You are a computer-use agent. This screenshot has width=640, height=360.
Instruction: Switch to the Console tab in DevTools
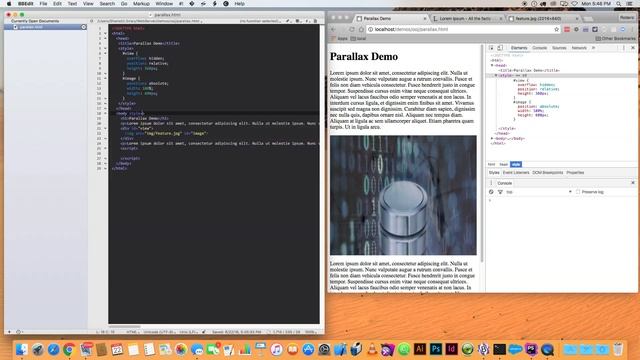539,48
